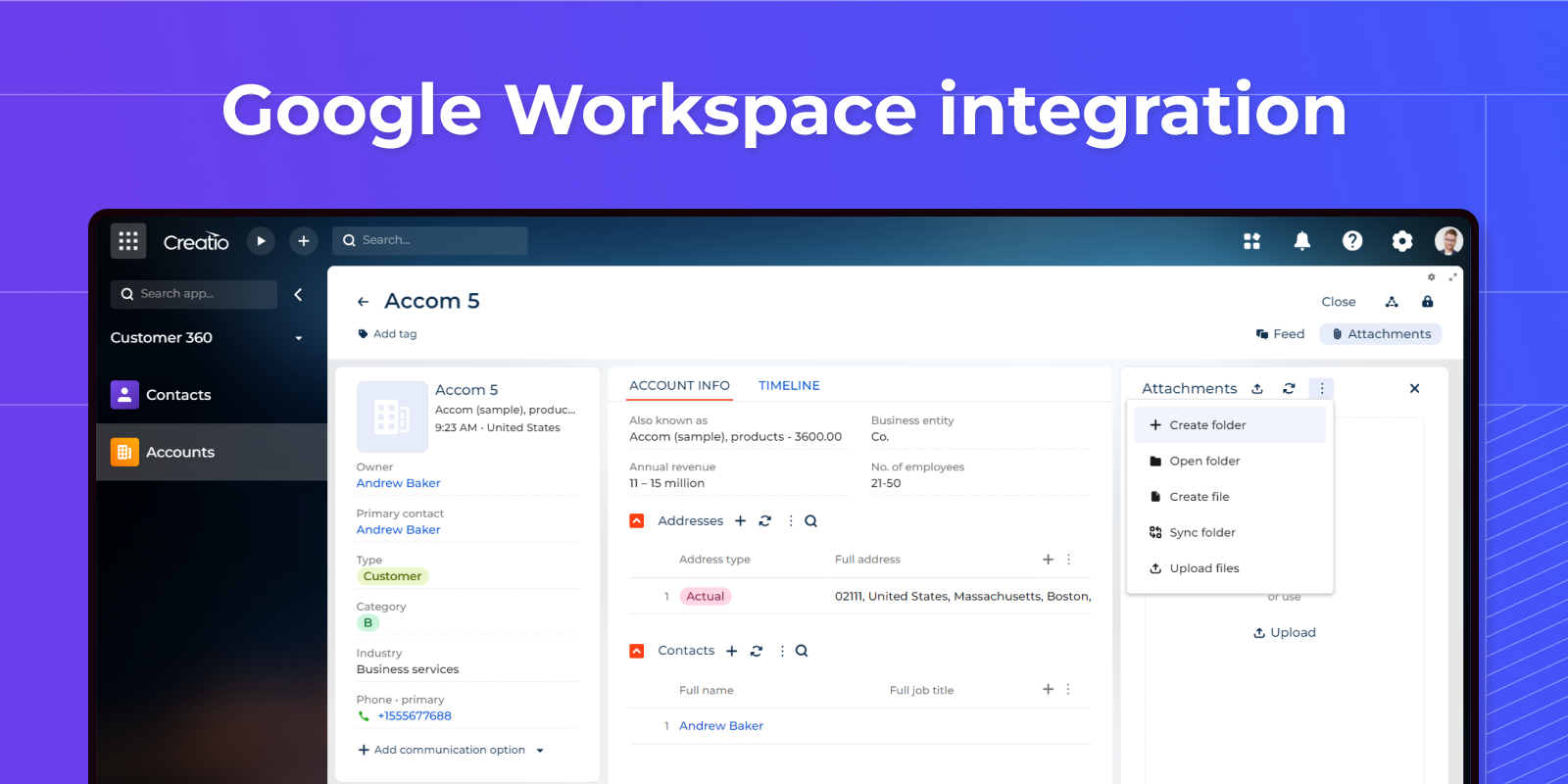The width and height of the screenshot is (1568, 784).
Task: Open system settings gear icon
Action: (1402, 241)
